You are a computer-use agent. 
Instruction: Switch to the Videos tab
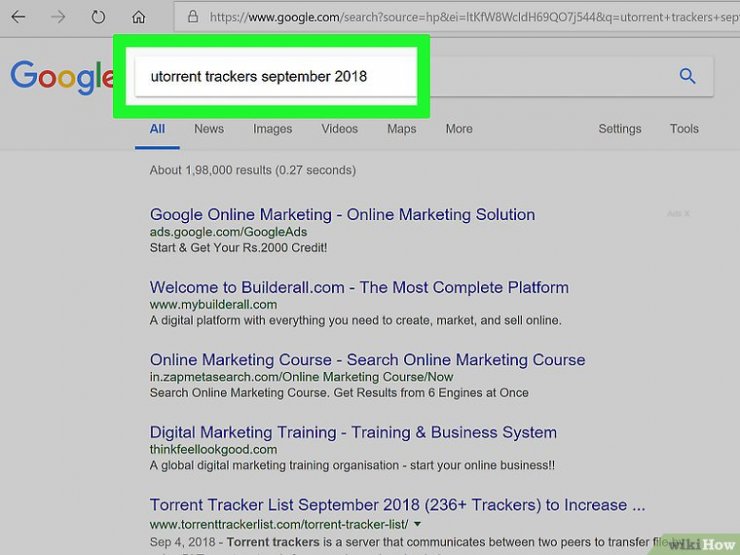339,129
